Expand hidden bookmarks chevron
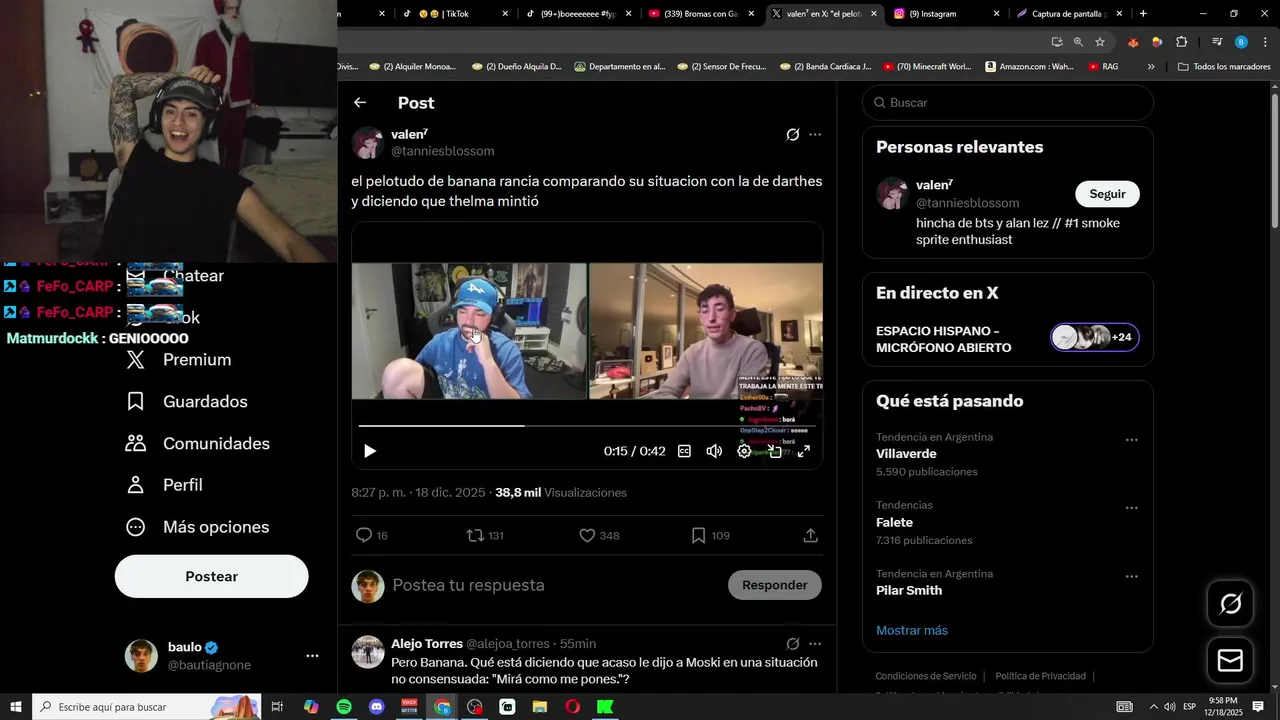Viewport: 1280px width, 720px height. 1151,67
